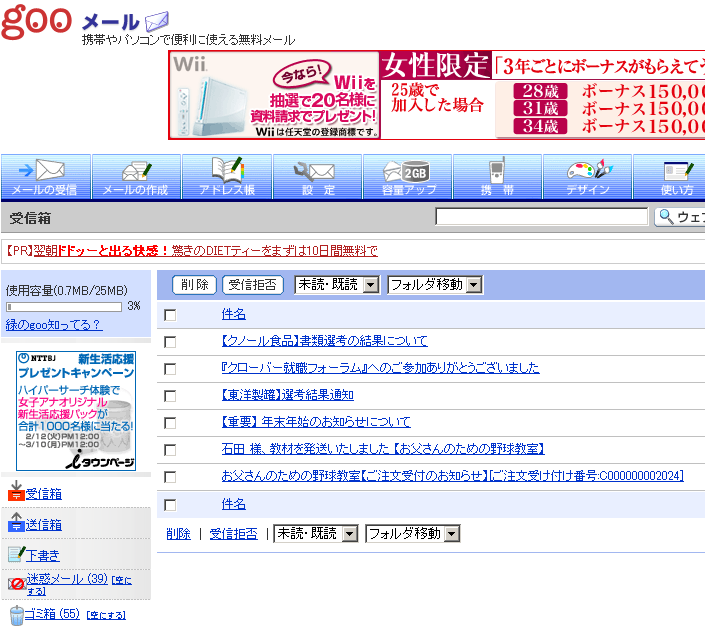Click the 女性限定 bonus banner ad
The image size is (705, 629).
[543, 95]
